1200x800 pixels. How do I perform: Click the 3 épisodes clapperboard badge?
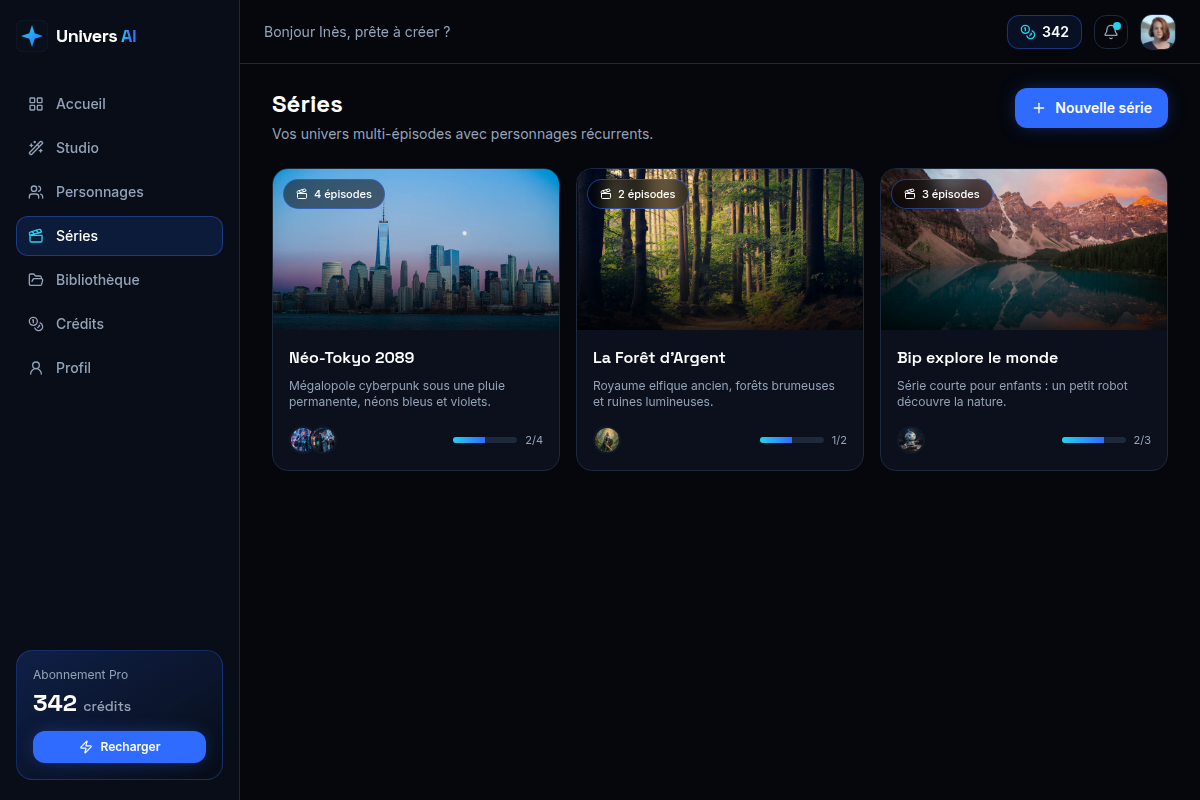(942, 194)
